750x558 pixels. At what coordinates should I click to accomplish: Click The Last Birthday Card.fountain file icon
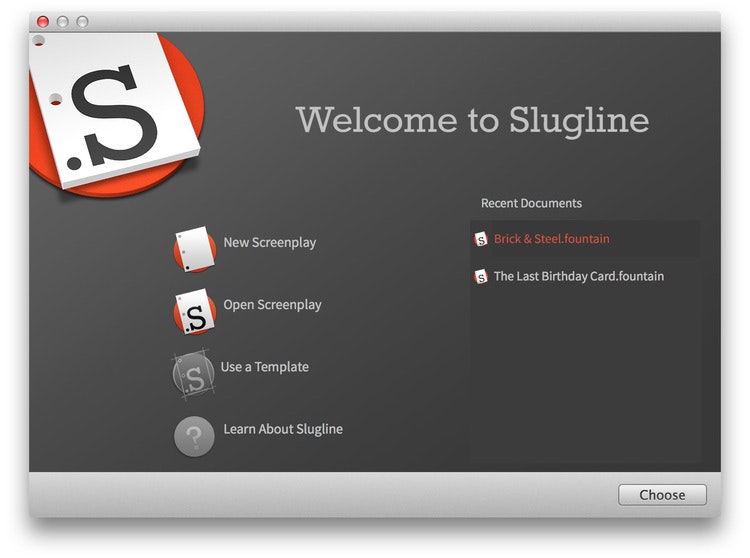click(481, 276)
